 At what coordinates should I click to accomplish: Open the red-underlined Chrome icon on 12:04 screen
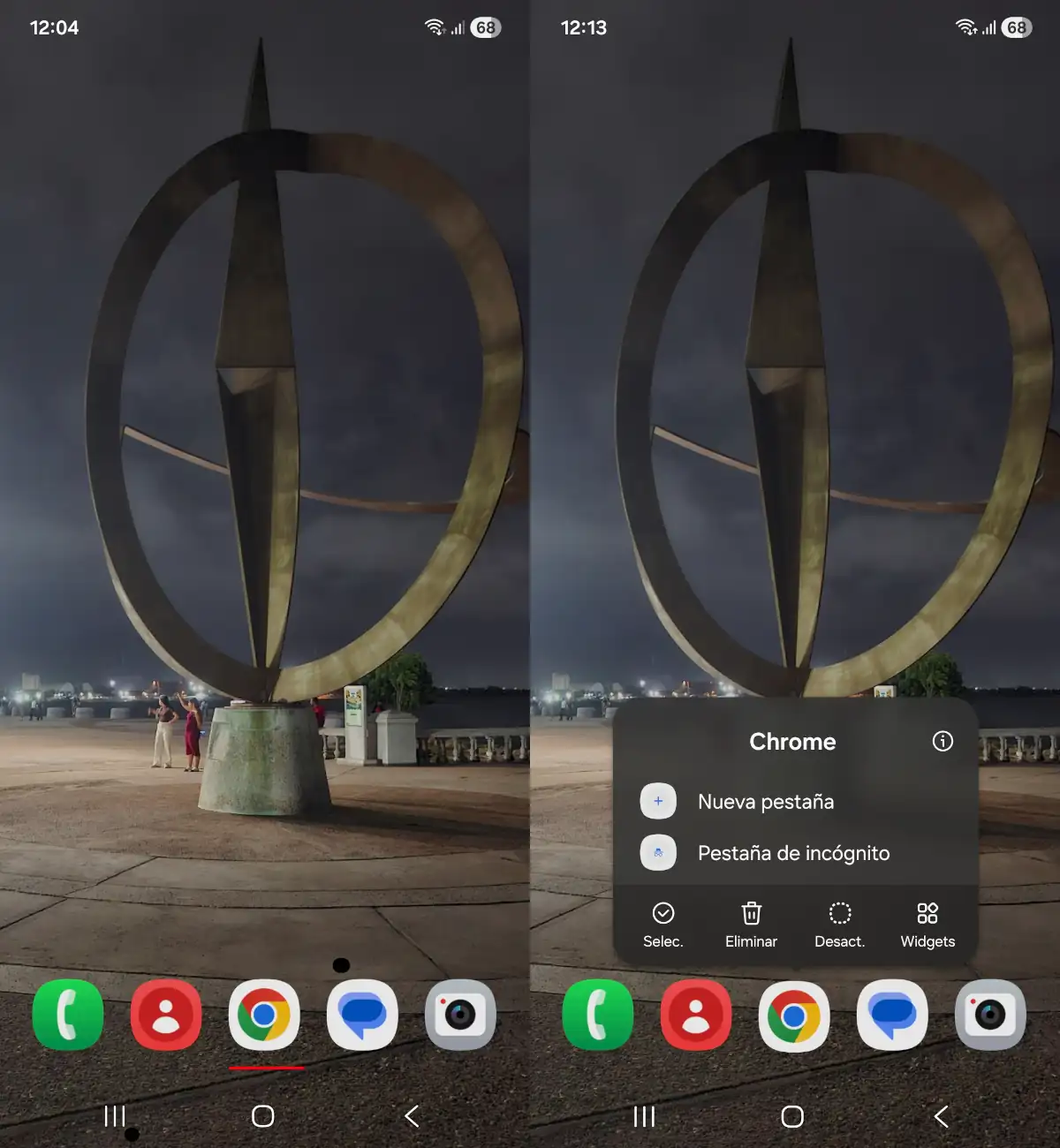click(264, 1016)
